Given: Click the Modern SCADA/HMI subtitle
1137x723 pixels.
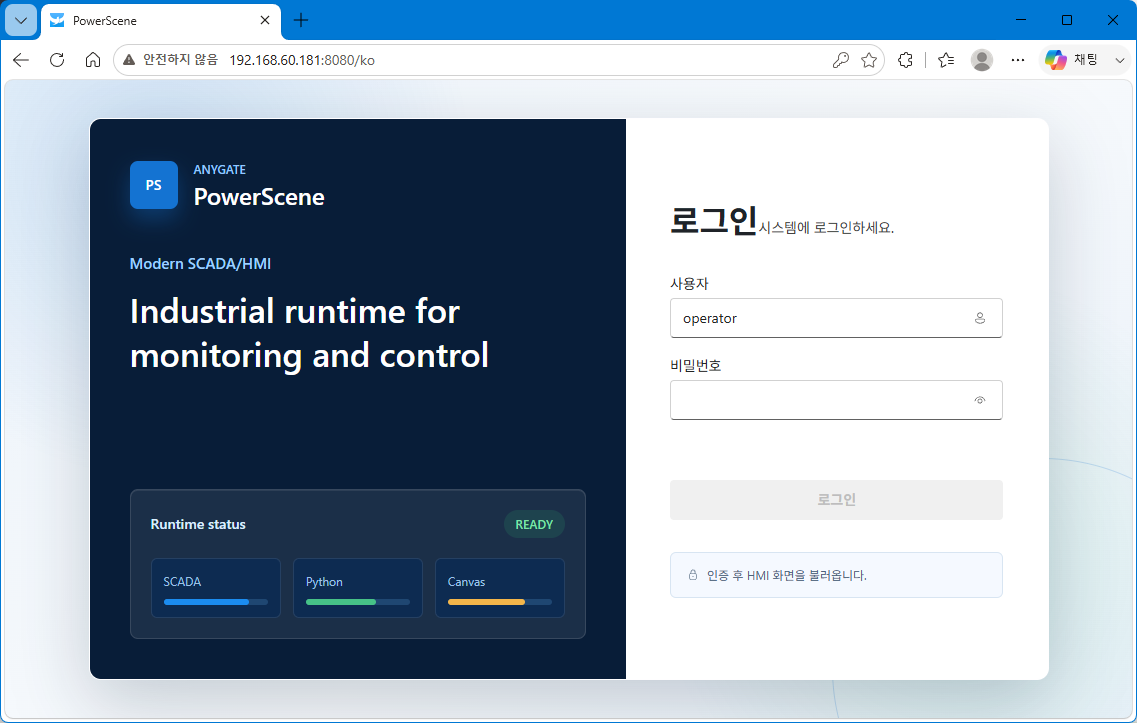Looking at the screenshot, I should pyautogui.click(x=200, y=264).
